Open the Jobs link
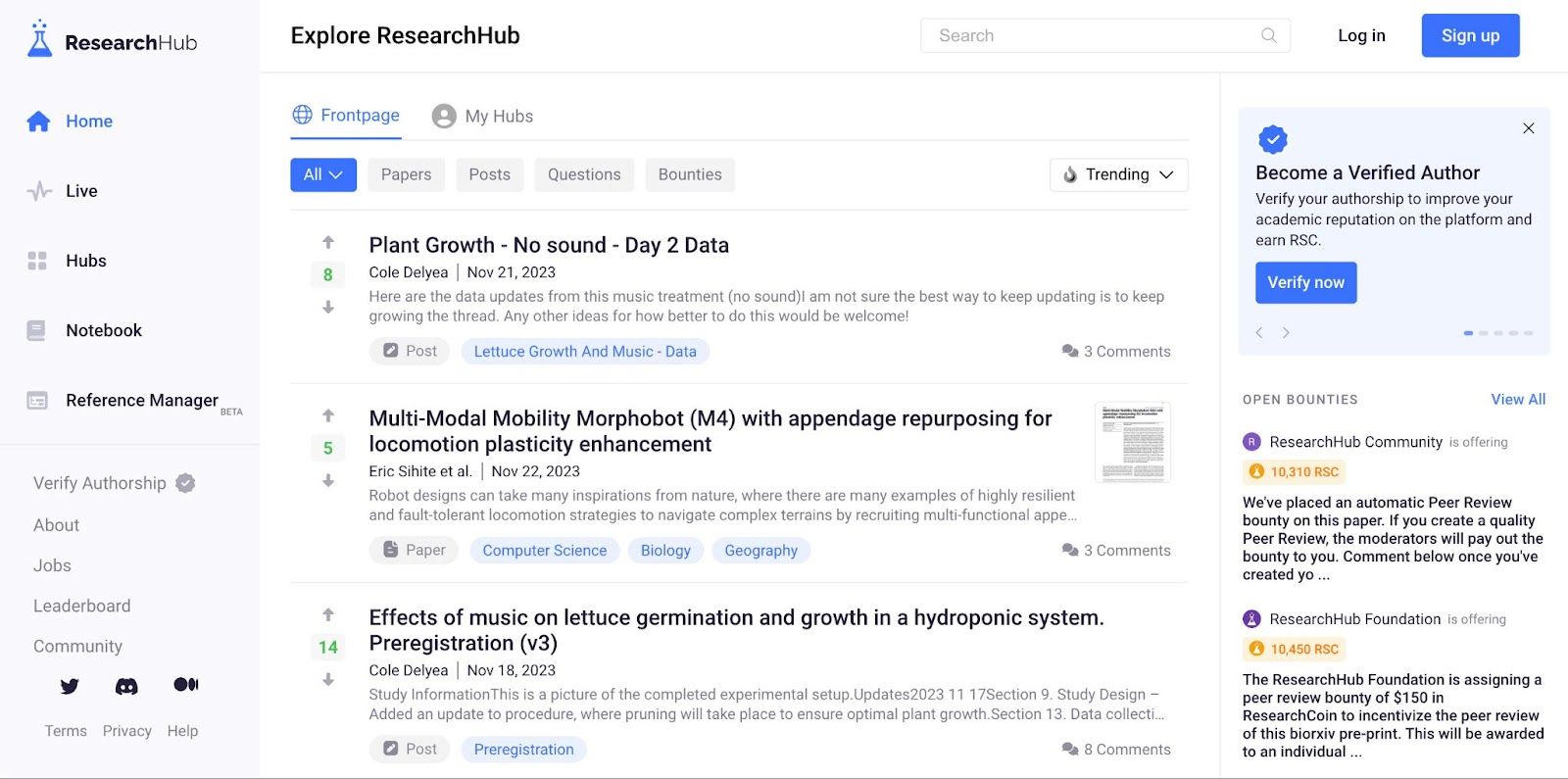Image resolution: width=1568 pixels, height=779 pixels. [52, 565]
